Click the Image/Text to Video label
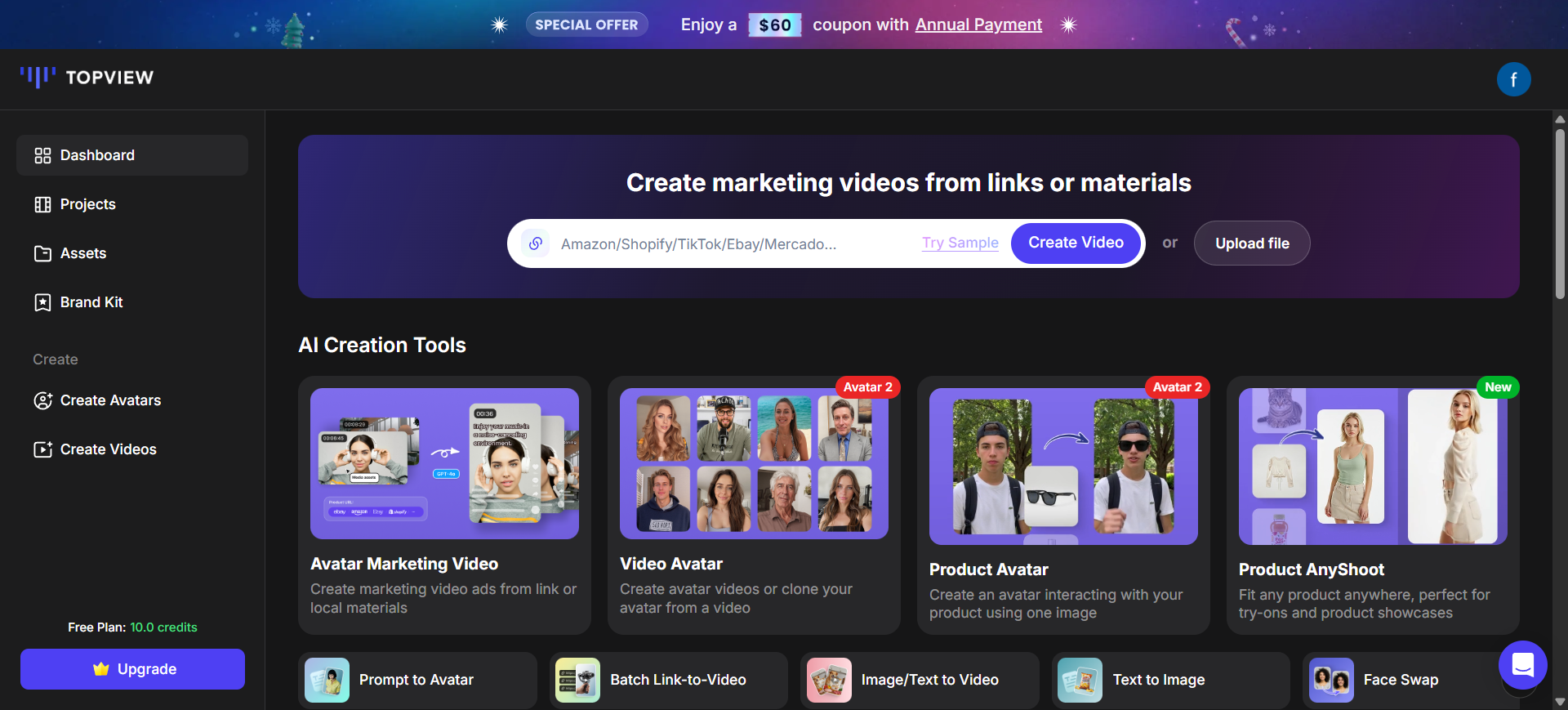This screenshot has width=1568, height=710. 929,680
